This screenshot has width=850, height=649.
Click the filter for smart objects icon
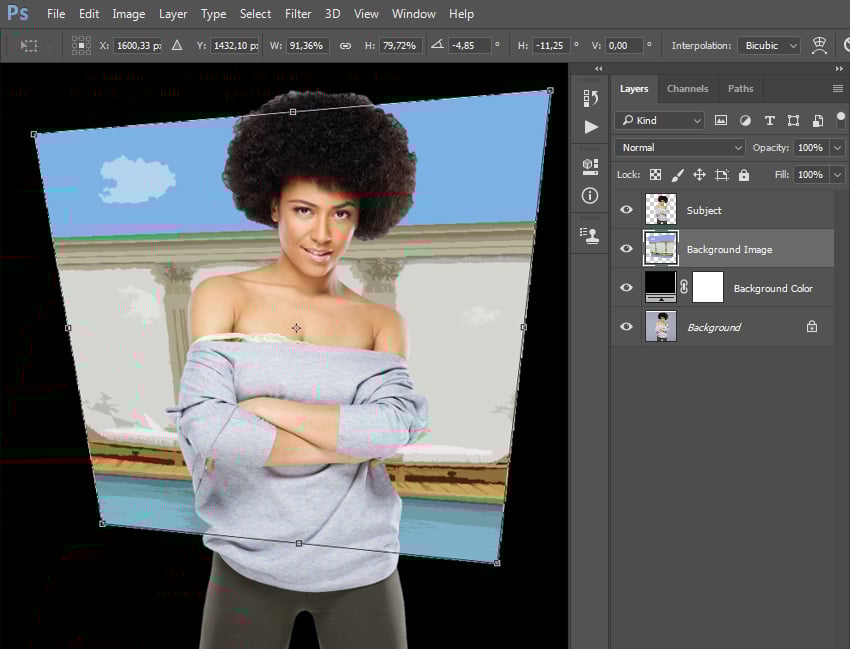817,120
